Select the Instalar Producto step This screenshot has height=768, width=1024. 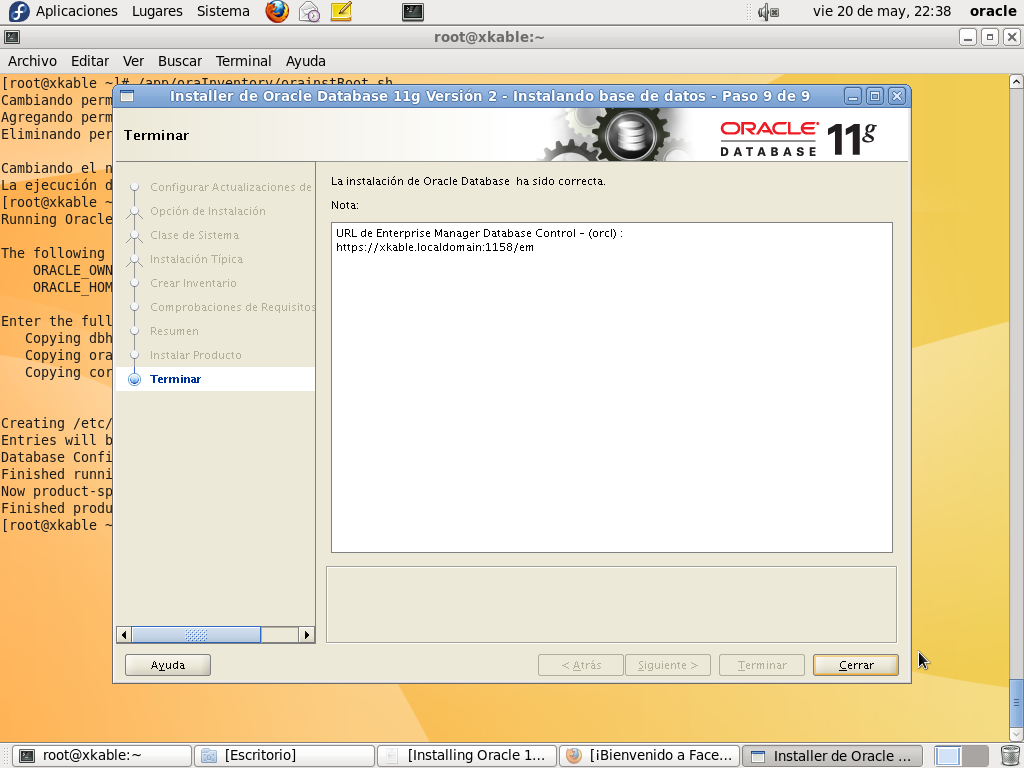click(x=195, y=355)
